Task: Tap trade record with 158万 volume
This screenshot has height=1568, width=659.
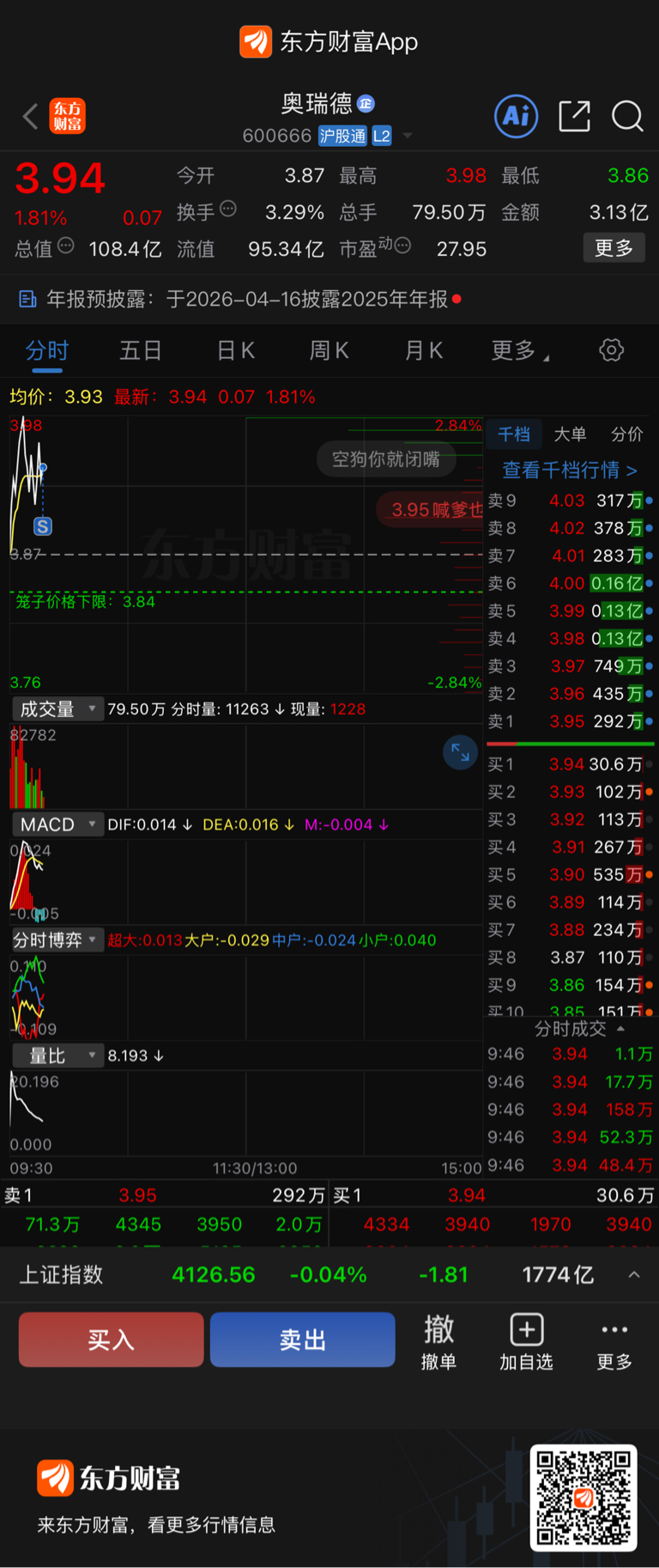Action: point(571,1109)
